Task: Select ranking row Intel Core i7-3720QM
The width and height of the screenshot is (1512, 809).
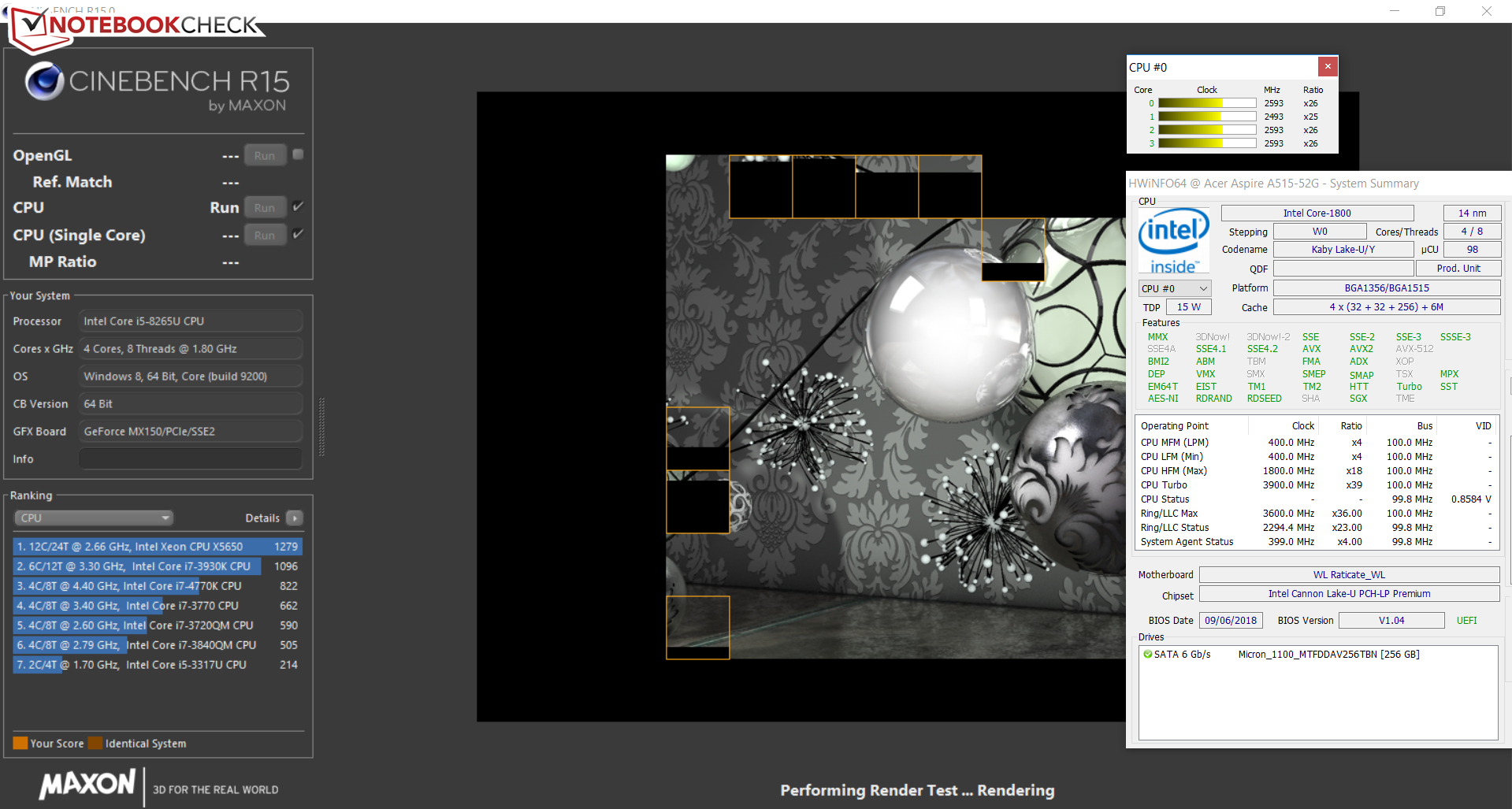Action: click(x=158, y=625)
